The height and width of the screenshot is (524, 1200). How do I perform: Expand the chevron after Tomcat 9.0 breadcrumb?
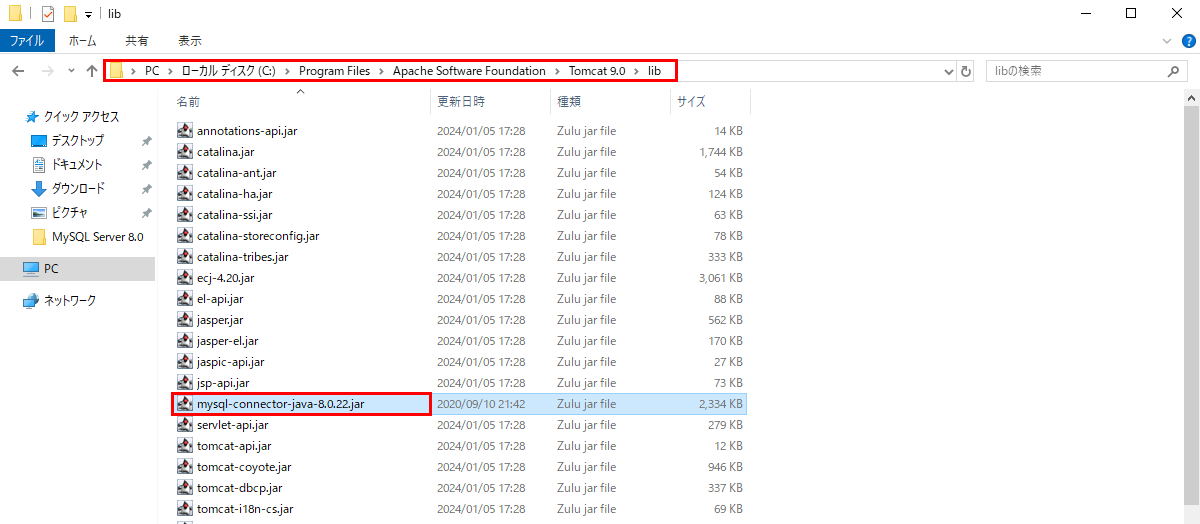(x=637, y=71)
